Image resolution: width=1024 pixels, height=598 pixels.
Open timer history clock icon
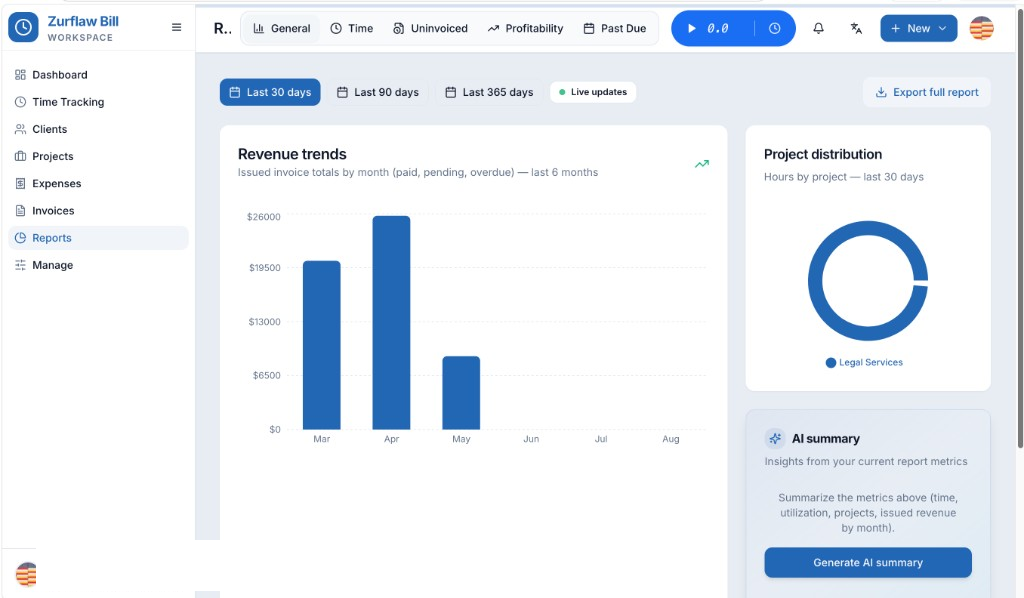coord(775,28)
